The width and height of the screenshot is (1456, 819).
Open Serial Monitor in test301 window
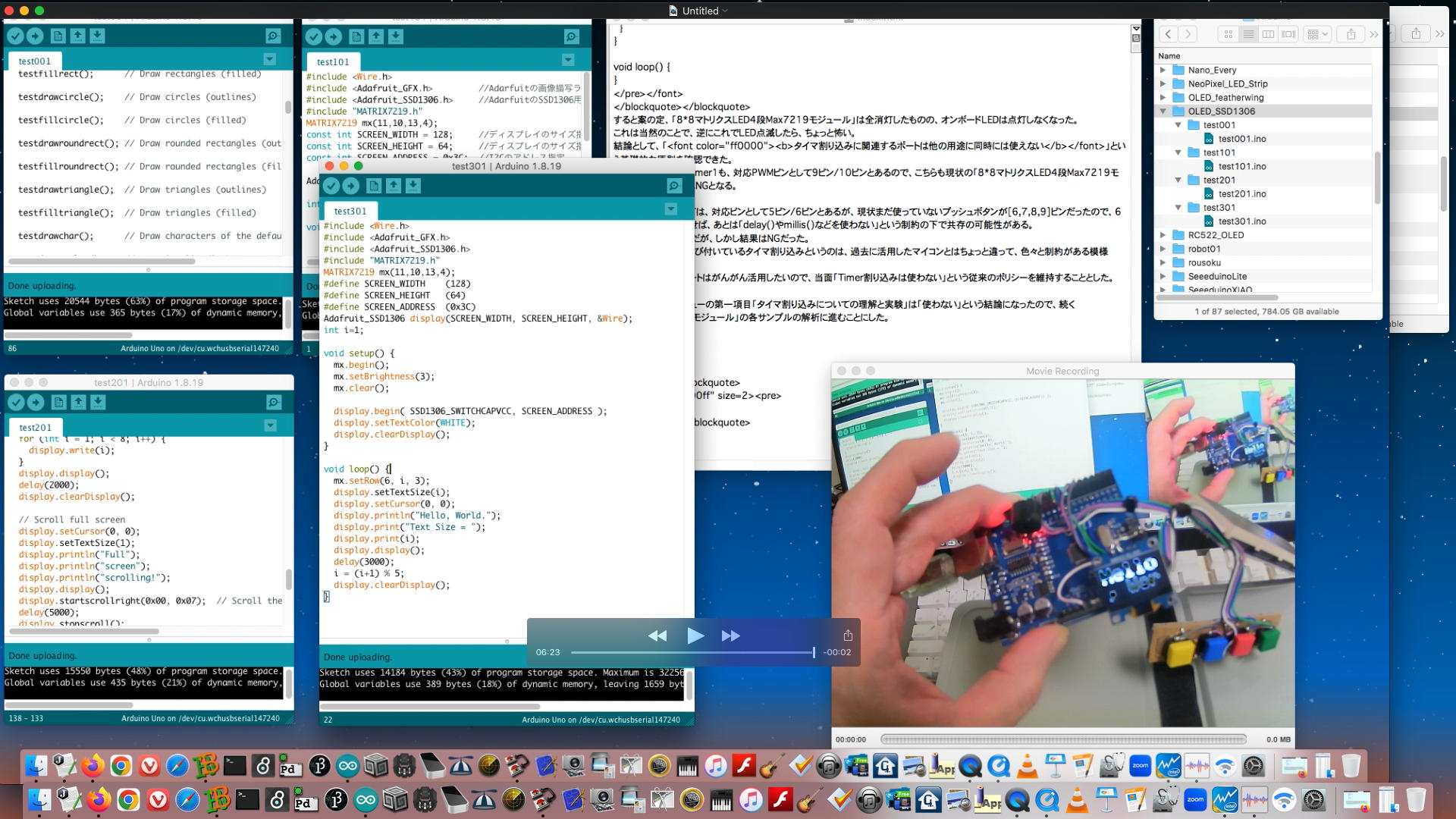[x=673, y=186]
